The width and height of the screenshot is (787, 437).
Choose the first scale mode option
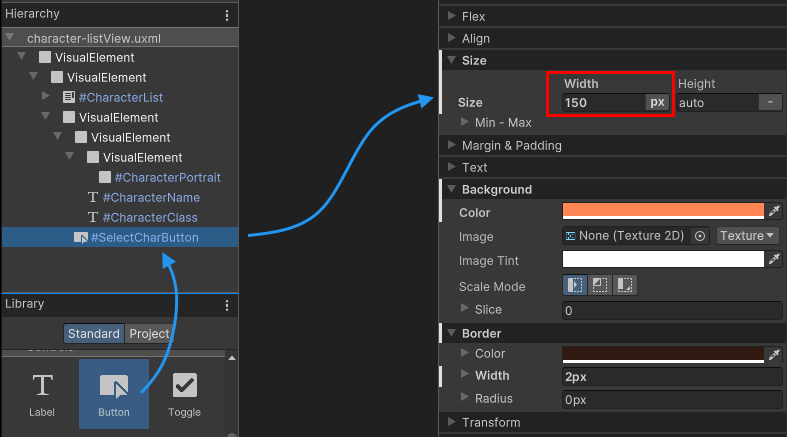point(575,285)
